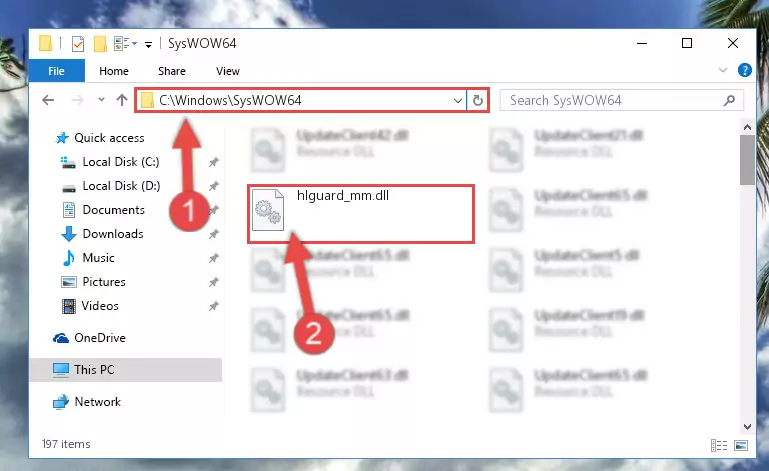The height and width of the screenshot is (471, 769).
Task: Click the address bar path C:\Windows\SysWOW64
Action: [230, 101]
